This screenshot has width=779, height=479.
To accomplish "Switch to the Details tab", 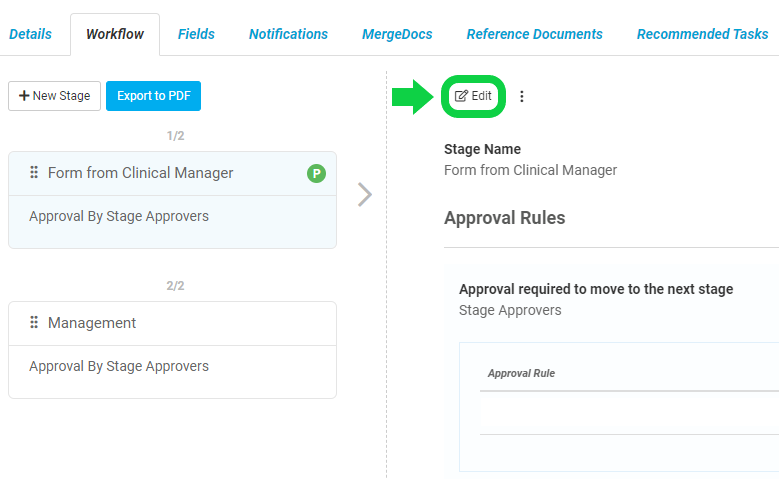I will pyautogui.click(x=30, y=34).
